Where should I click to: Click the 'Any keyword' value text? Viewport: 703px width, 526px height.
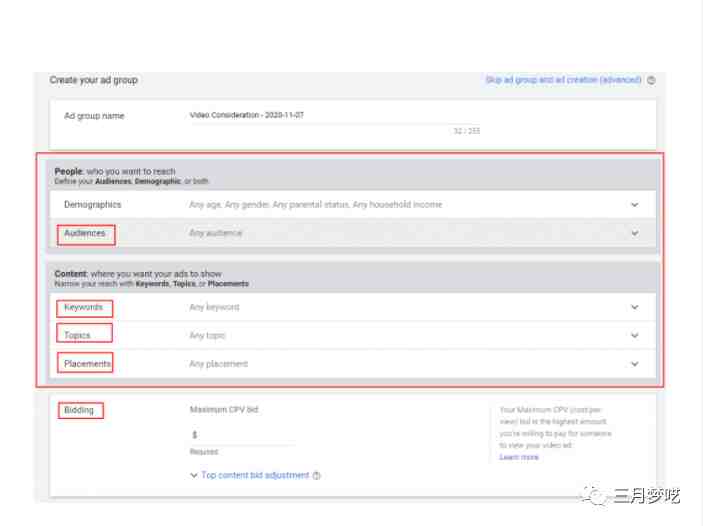pyautogui.click(x=214, y=307)
